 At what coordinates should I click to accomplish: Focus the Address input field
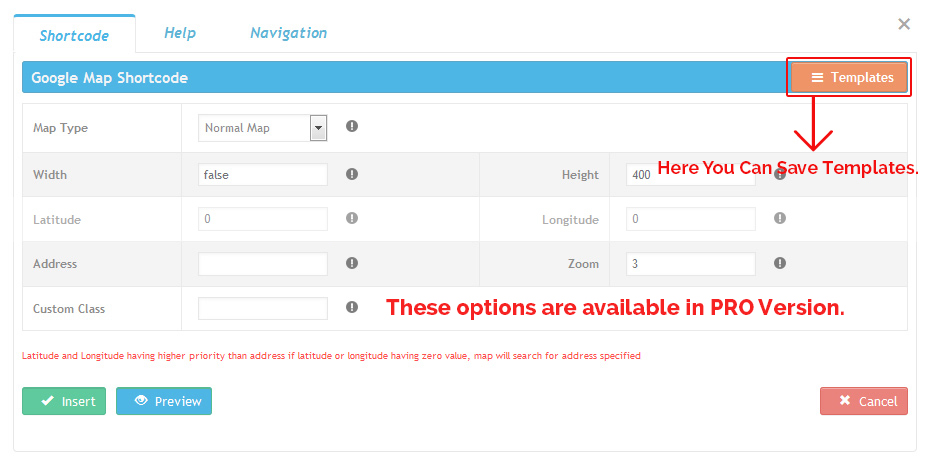tap(263, 264)
